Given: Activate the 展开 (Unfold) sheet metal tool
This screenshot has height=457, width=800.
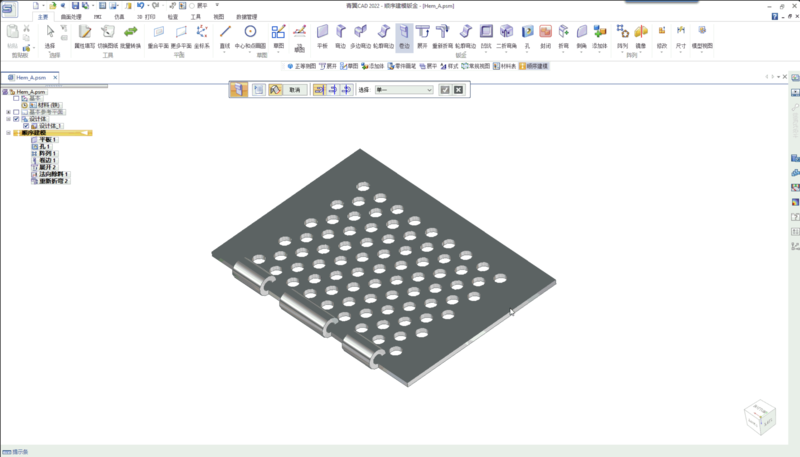Looking at the screenshot, I should tap(422, 33).
